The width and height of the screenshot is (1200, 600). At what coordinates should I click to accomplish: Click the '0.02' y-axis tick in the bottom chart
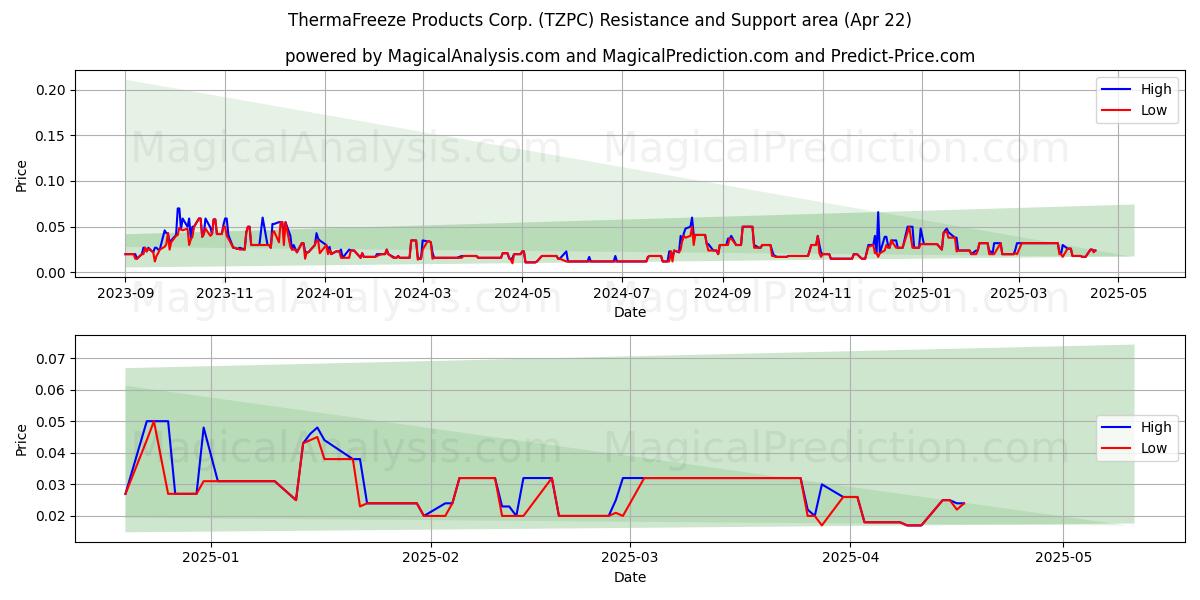[x=51, y=516]
